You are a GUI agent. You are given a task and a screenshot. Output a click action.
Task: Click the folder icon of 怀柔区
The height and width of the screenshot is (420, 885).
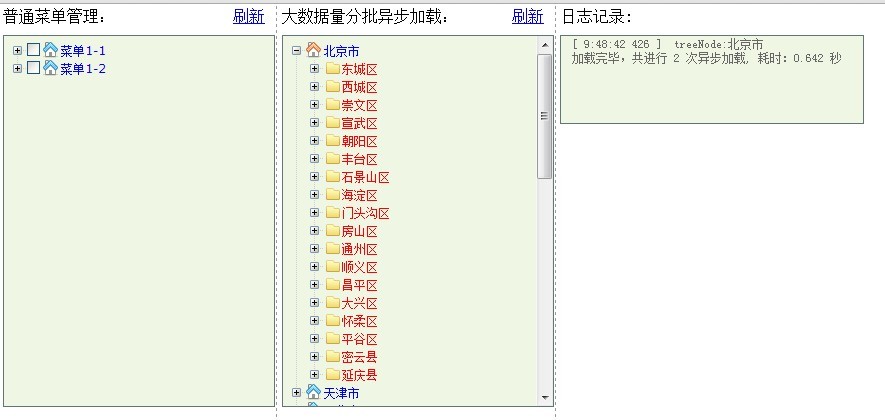tap(332, 321)
